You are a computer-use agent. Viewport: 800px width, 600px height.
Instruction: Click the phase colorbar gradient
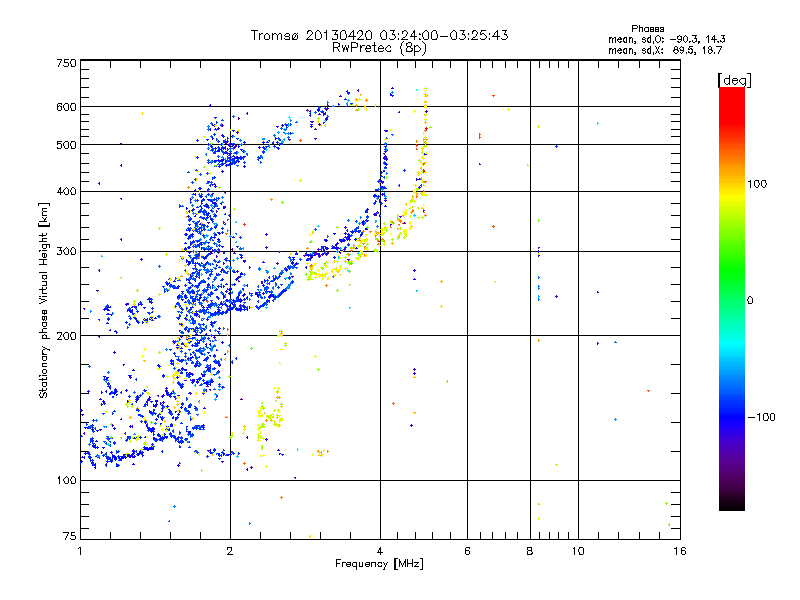tap(732, 298)
